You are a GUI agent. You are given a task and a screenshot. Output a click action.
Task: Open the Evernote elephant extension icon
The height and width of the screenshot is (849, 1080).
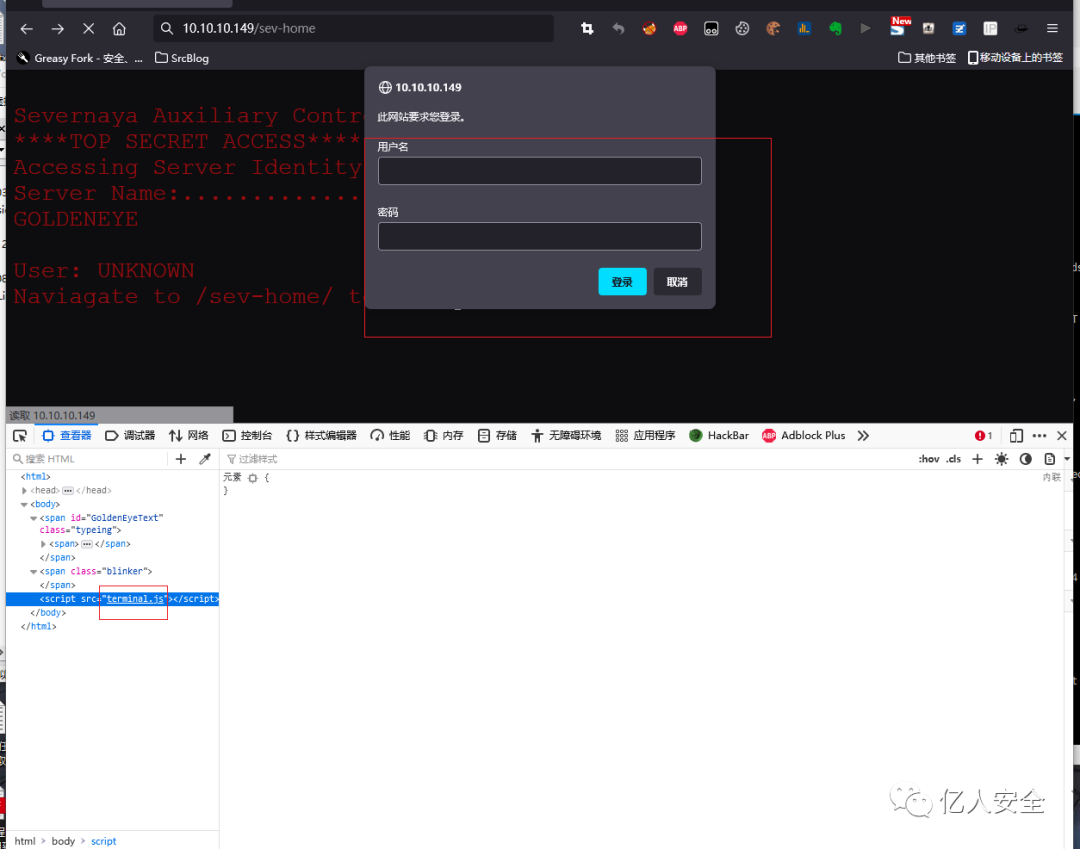point(835,28)
